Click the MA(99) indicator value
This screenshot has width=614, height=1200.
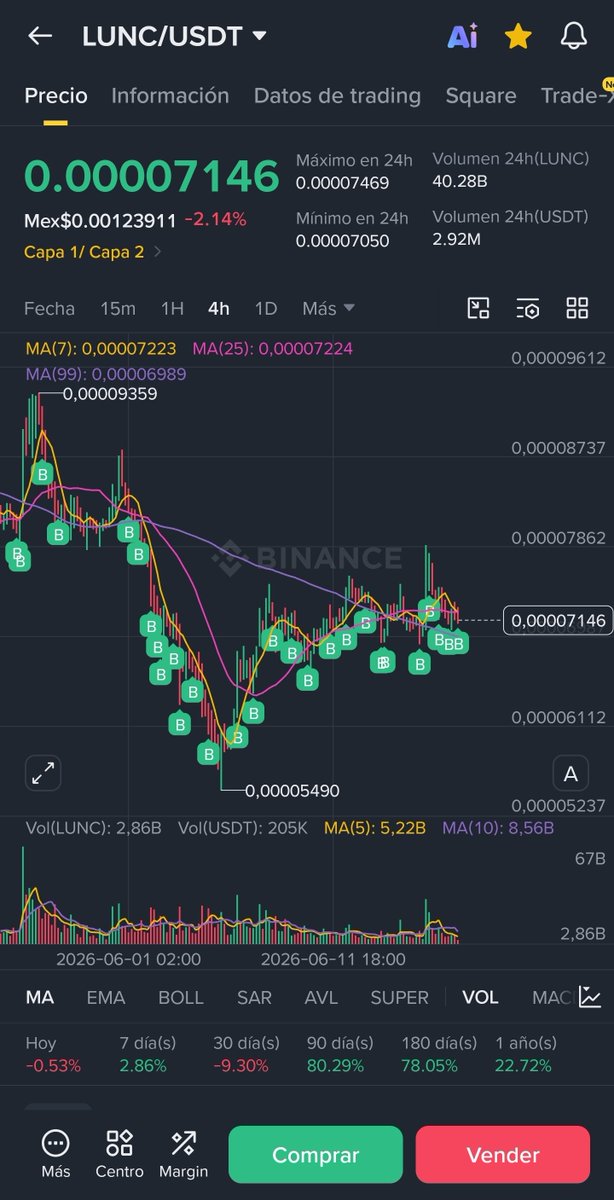point(106,374)
